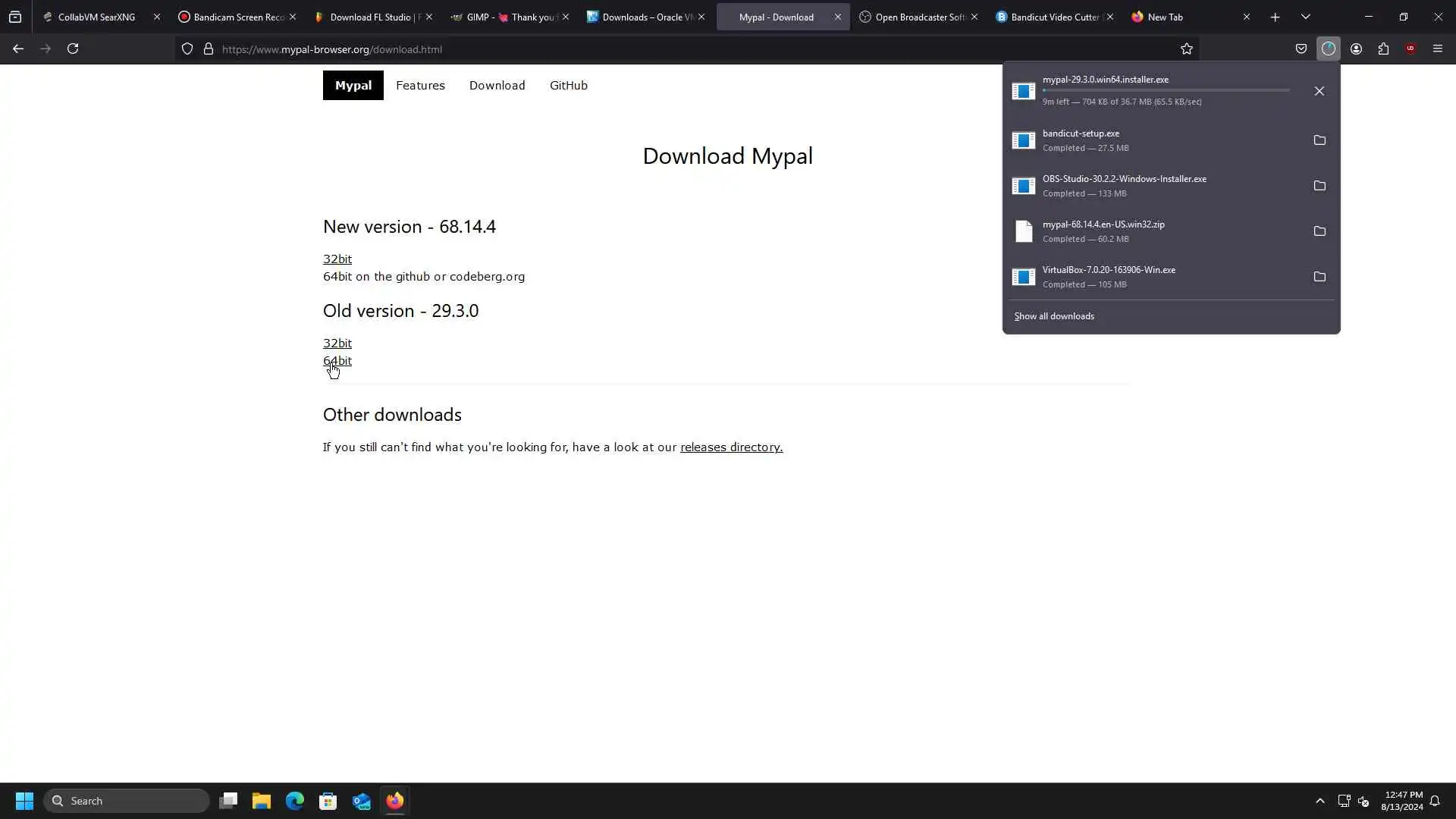This screenshot has height=819, width=1456.
Task: Click Show all downloads
Action: click(x=1054, y=316)
